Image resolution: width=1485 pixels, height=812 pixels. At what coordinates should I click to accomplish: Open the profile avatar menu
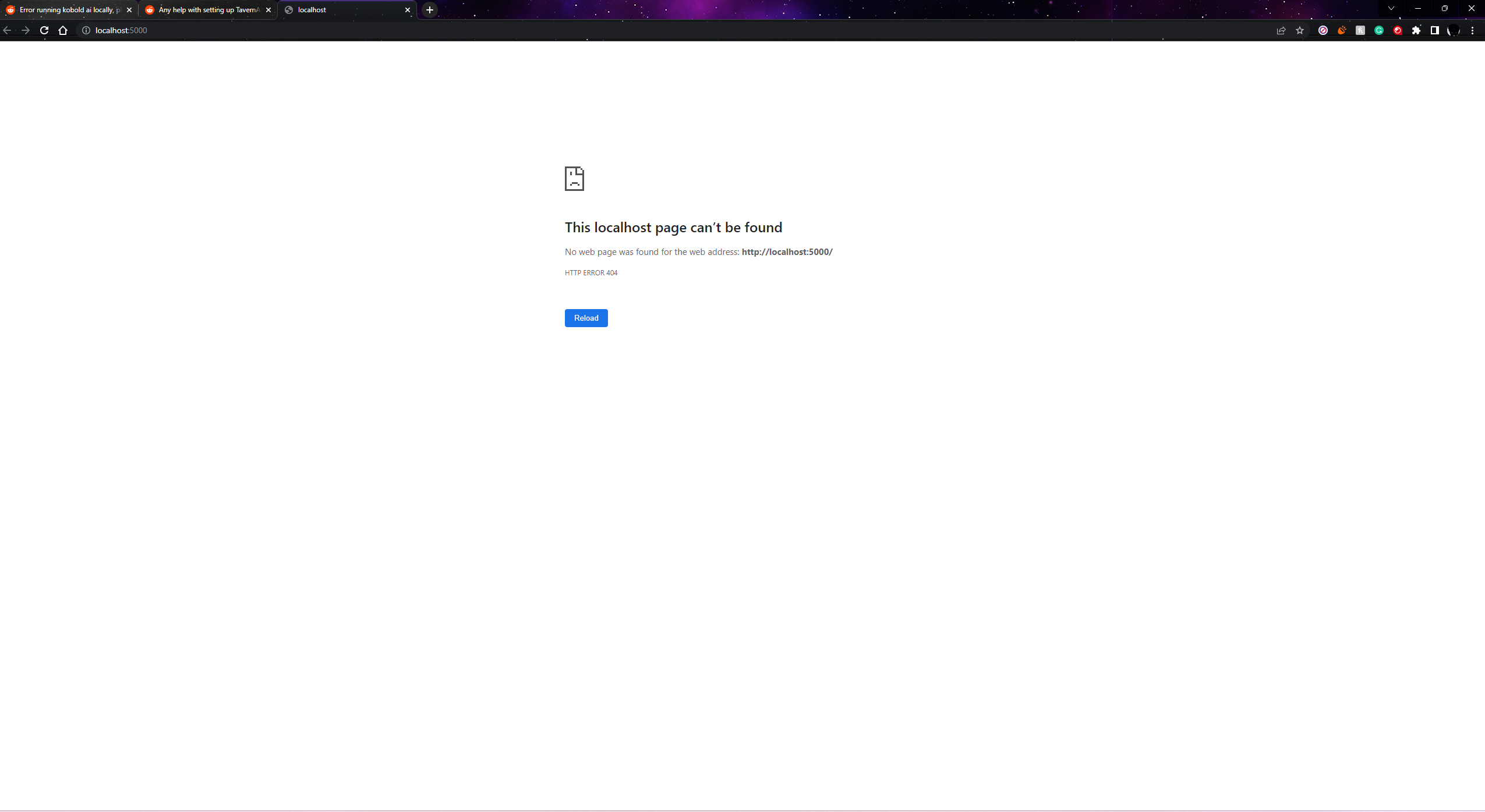1454,30
